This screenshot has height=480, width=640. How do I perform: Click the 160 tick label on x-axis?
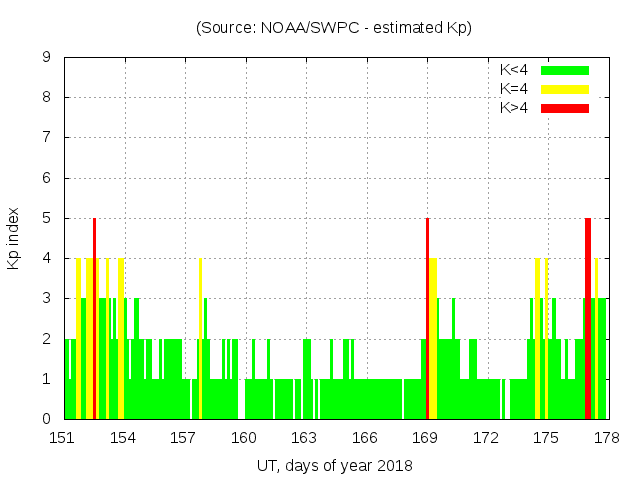click(244, 438)
